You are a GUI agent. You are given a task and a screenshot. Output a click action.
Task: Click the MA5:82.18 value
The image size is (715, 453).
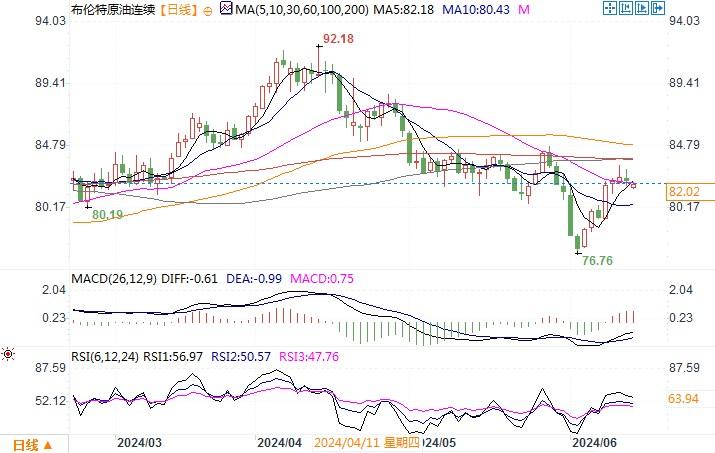click(x=404, y=9)
